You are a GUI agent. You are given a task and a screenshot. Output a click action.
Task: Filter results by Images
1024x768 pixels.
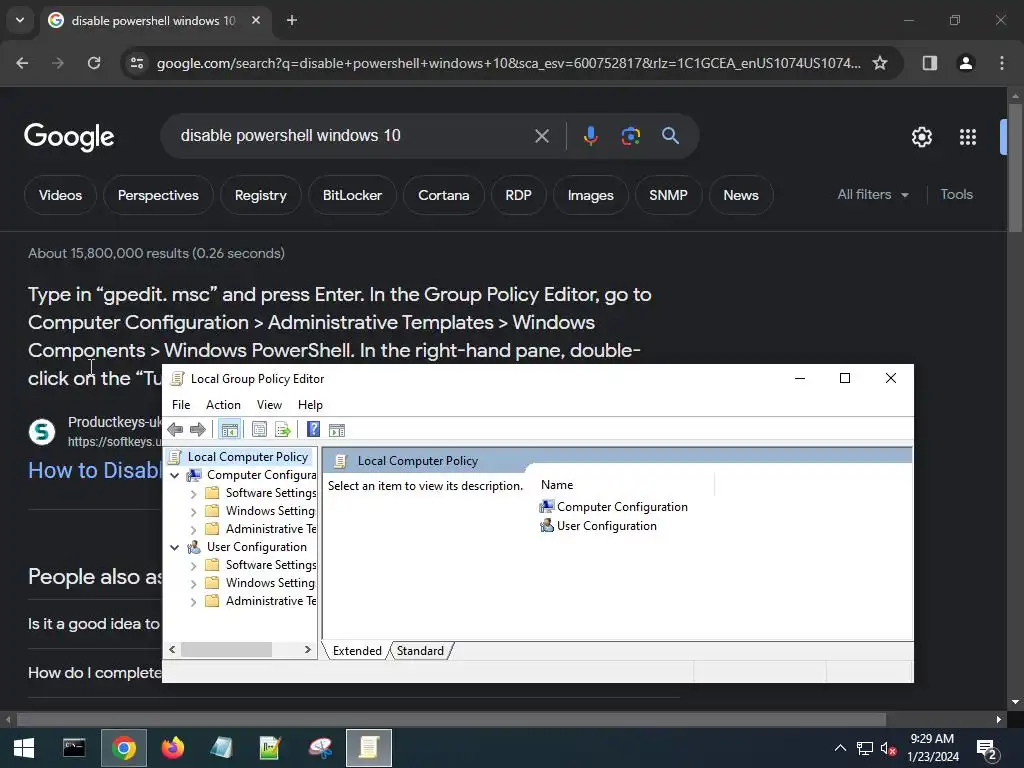pyautogui.click(x=590, y=195)
